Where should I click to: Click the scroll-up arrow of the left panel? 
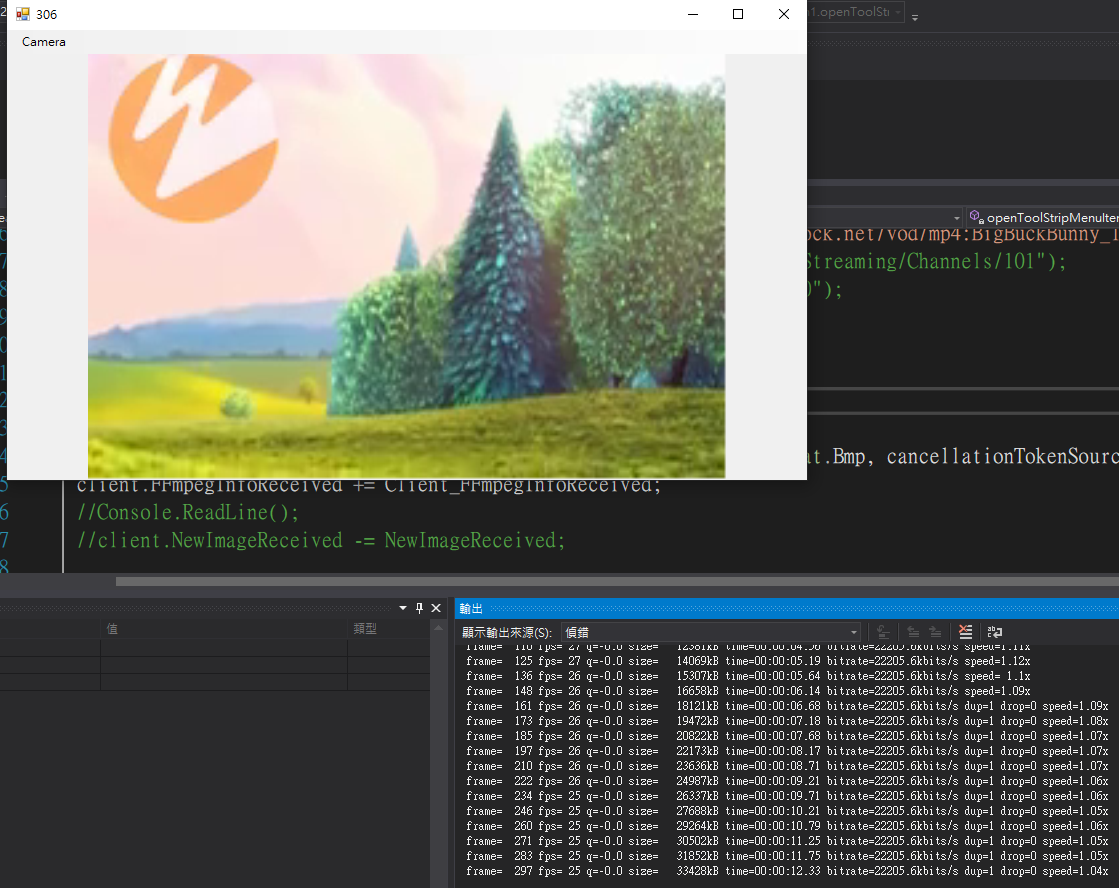(x=438, y=628)
